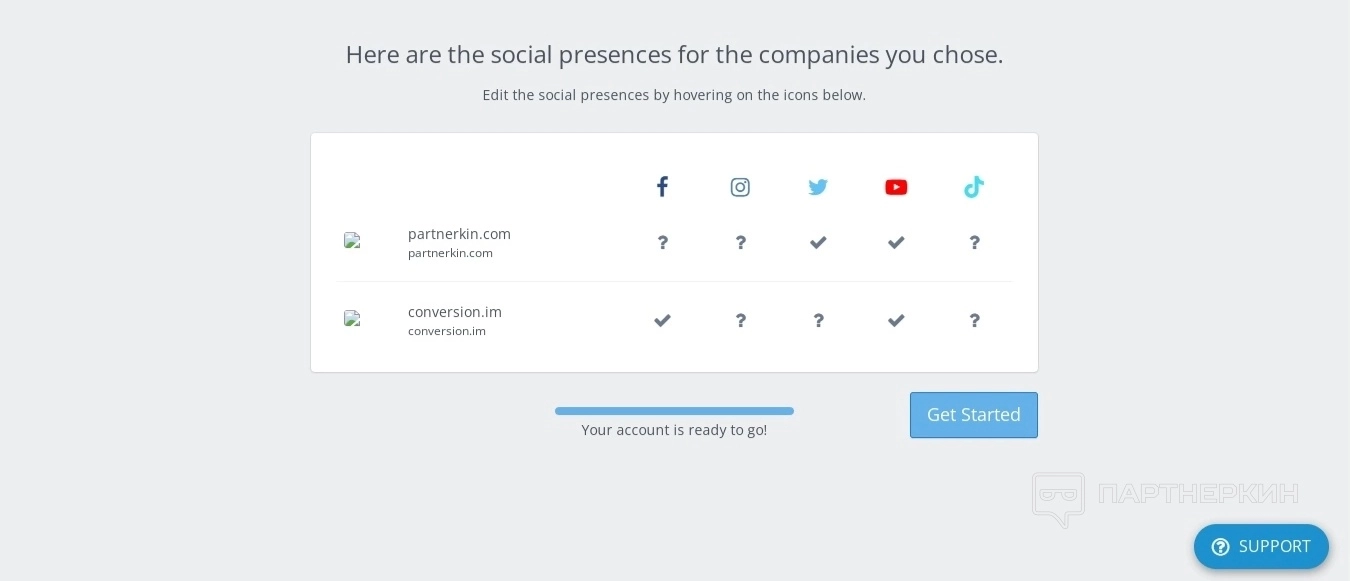
Task: Click conversion.im Twitter question mark
Action: [x=818, y=320]
